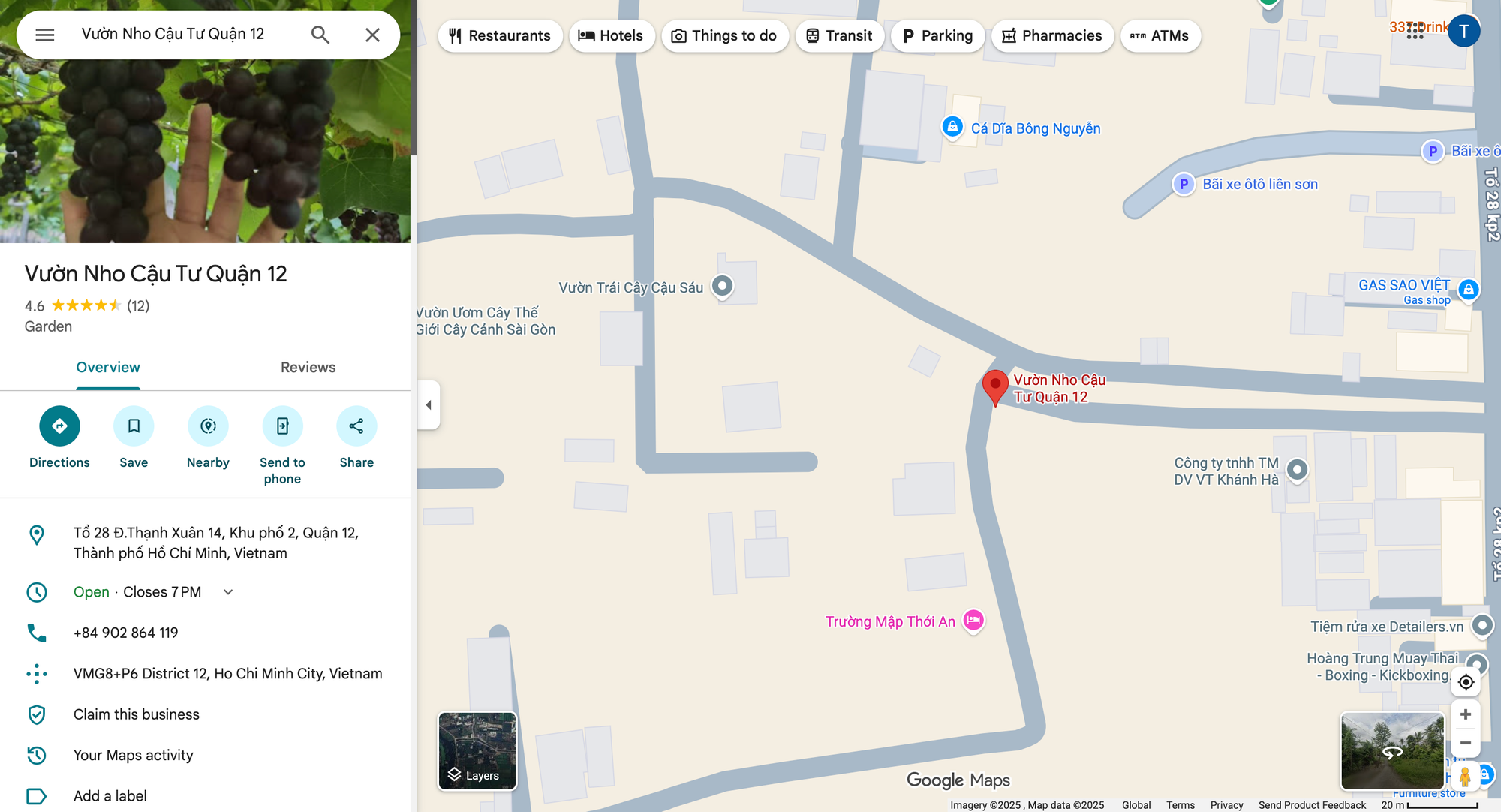This screenshot has height=812, width=1501.
Task: Zoom in on the map
Action: tap(1466, 714)
